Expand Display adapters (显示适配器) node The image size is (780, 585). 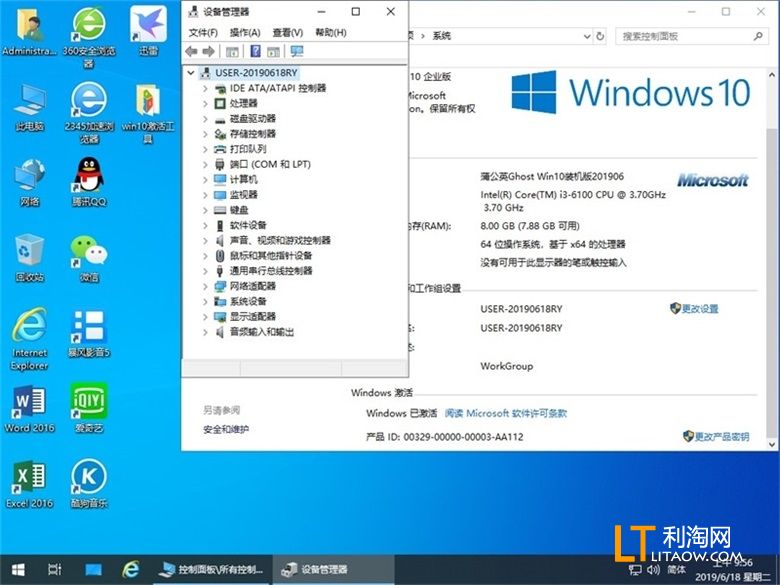click(x=205, y=317)
